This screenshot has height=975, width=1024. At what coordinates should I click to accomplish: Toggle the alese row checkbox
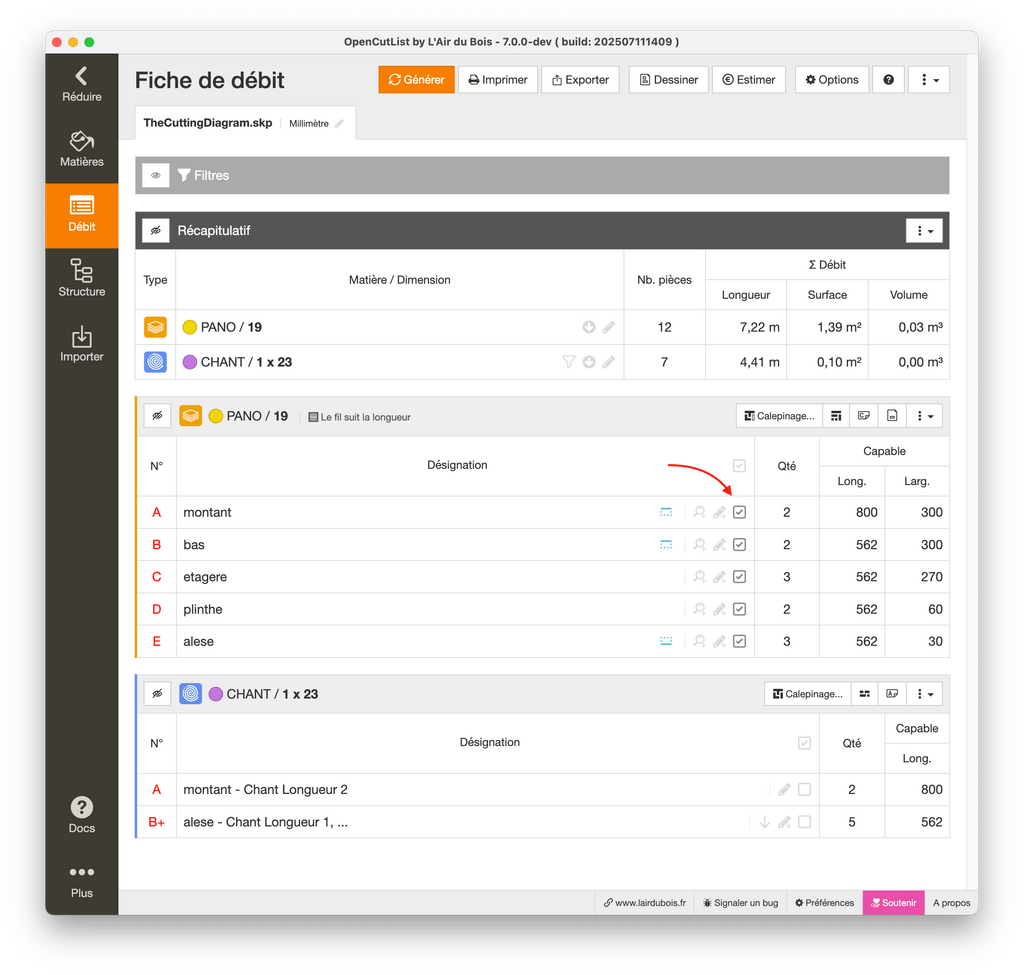(739, 641)
